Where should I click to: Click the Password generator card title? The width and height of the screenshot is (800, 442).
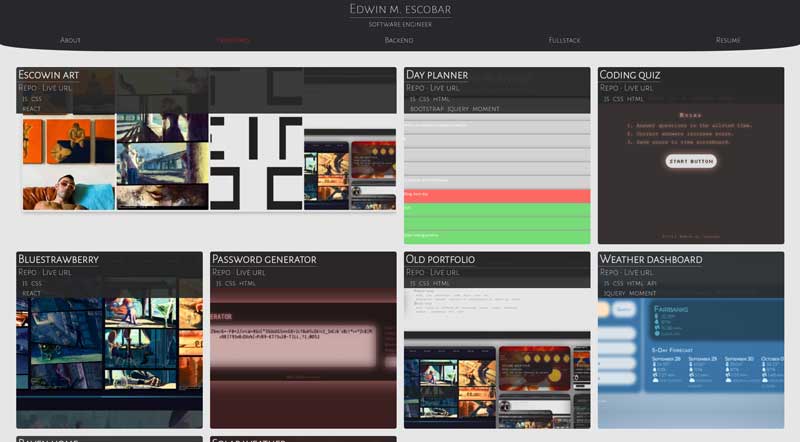click(264, 259)
